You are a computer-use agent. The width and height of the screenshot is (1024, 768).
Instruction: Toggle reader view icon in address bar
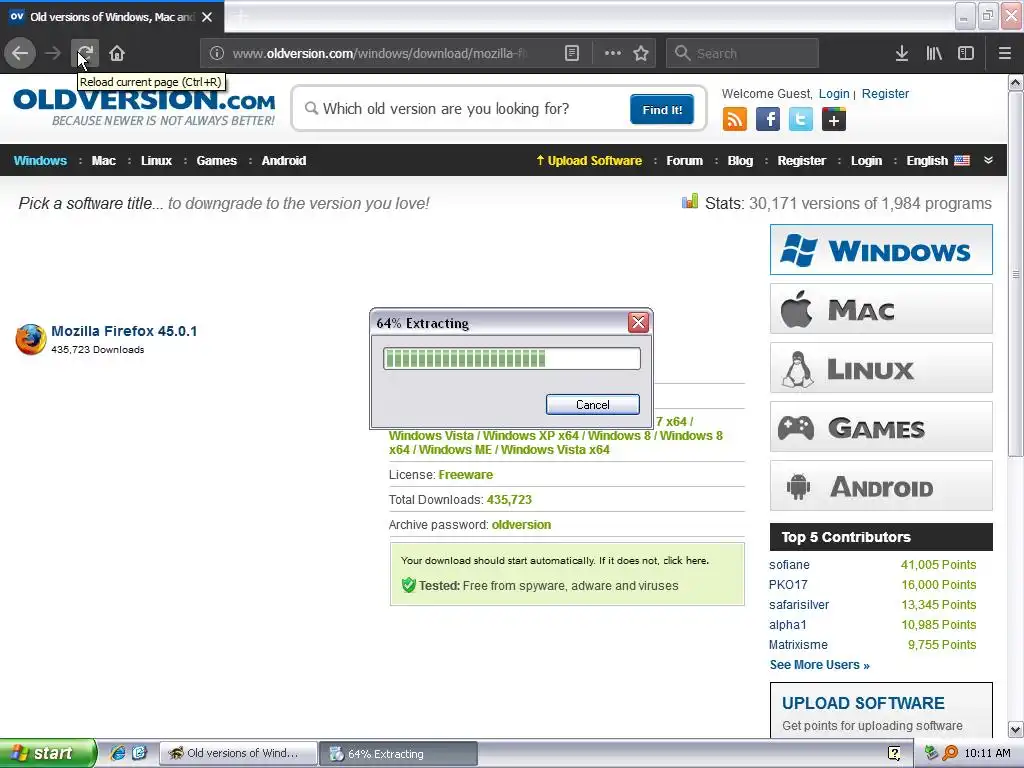pyautogui.click(x=571, y=53)
